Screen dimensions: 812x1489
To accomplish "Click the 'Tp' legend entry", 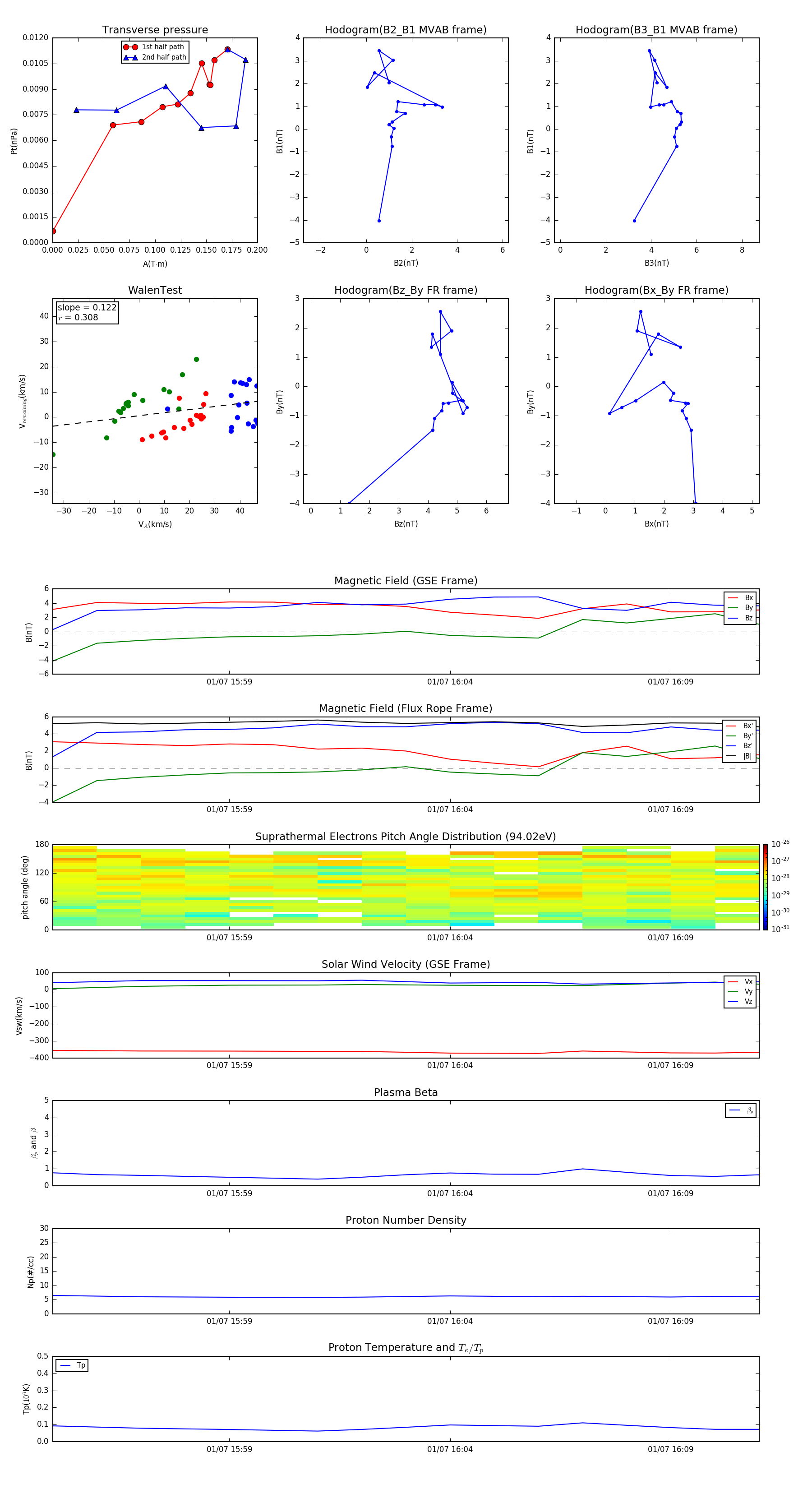I will (x=72, y=1365).
